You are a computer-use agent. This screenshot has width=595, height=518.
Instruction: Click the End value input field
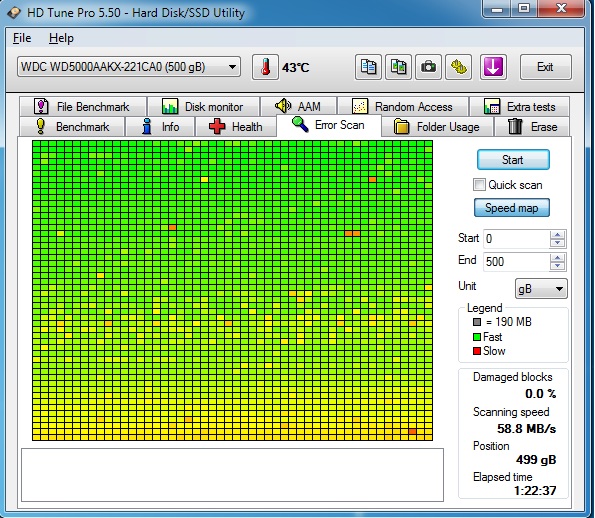click(x=516, y=262)
